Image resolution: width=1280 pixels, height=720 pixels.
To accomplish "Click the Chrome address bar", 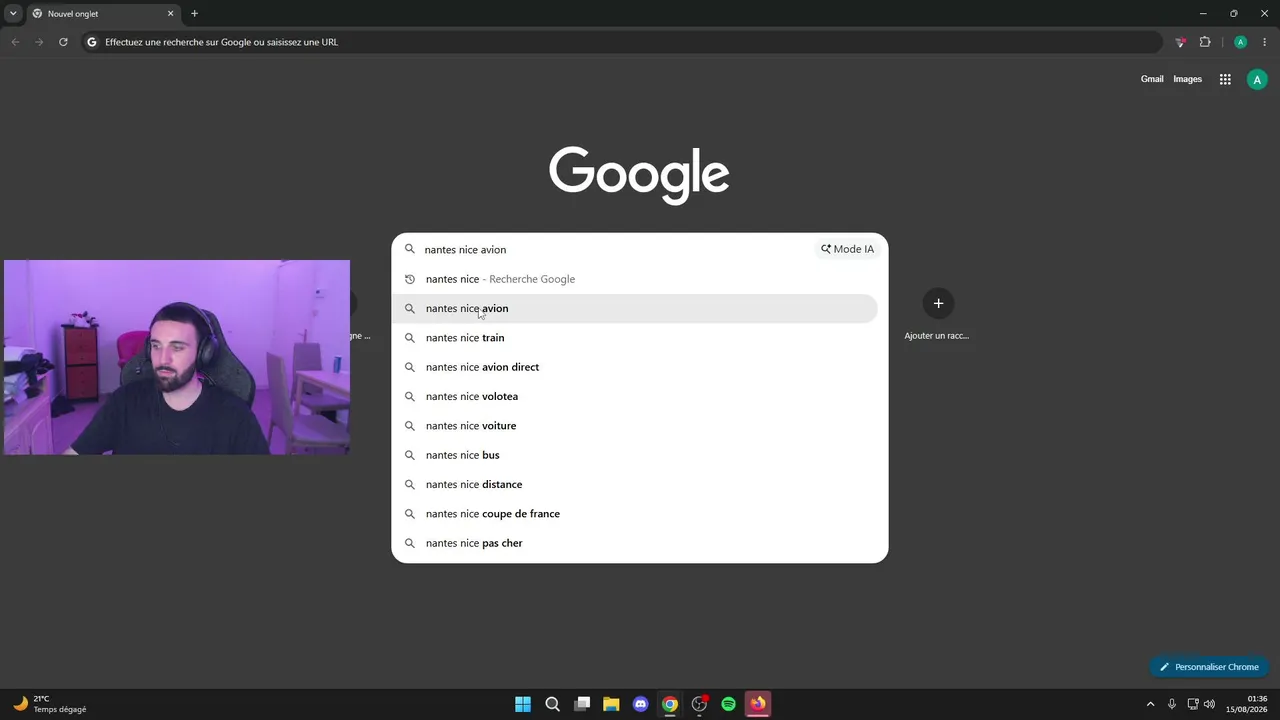I will click(x=620, y=42).
